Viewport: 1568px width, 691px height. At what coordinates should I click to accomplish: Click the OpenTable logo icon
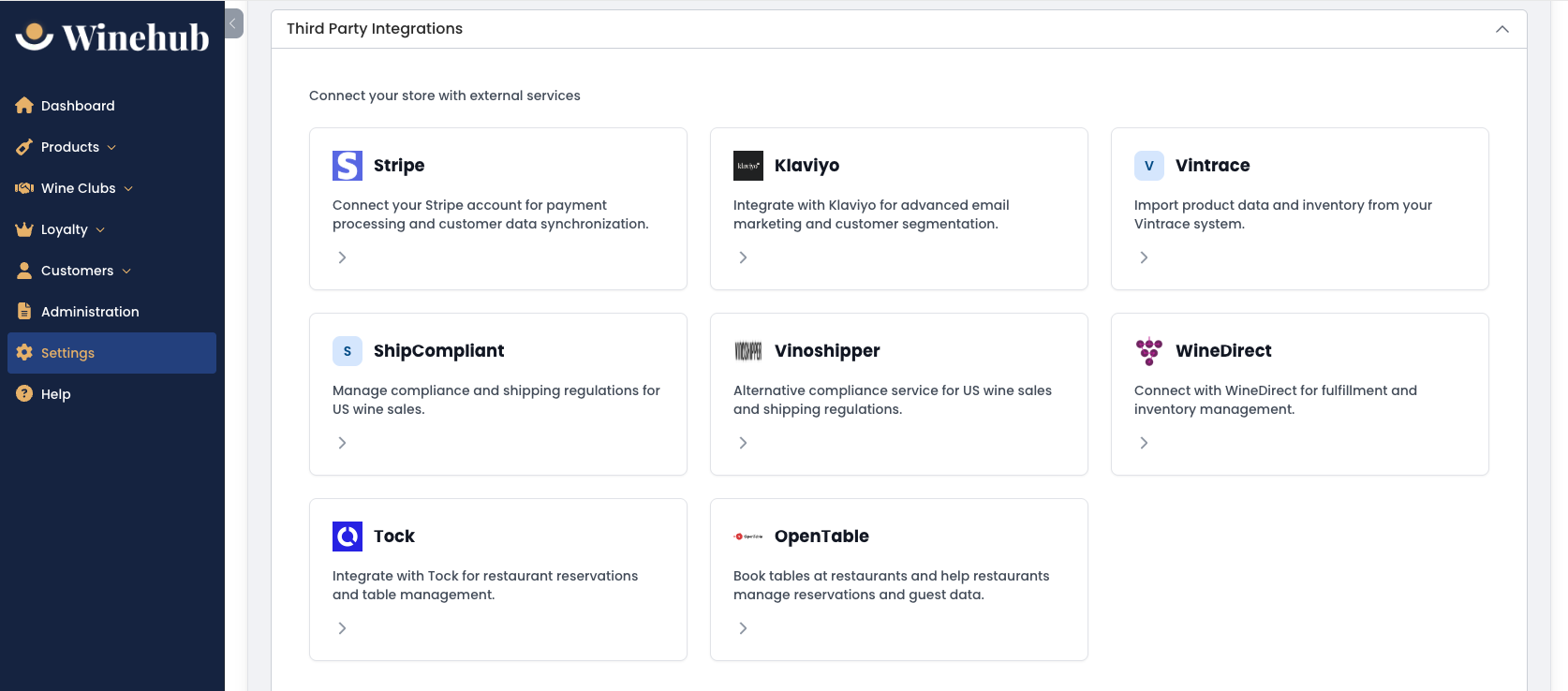pos(748,537)
